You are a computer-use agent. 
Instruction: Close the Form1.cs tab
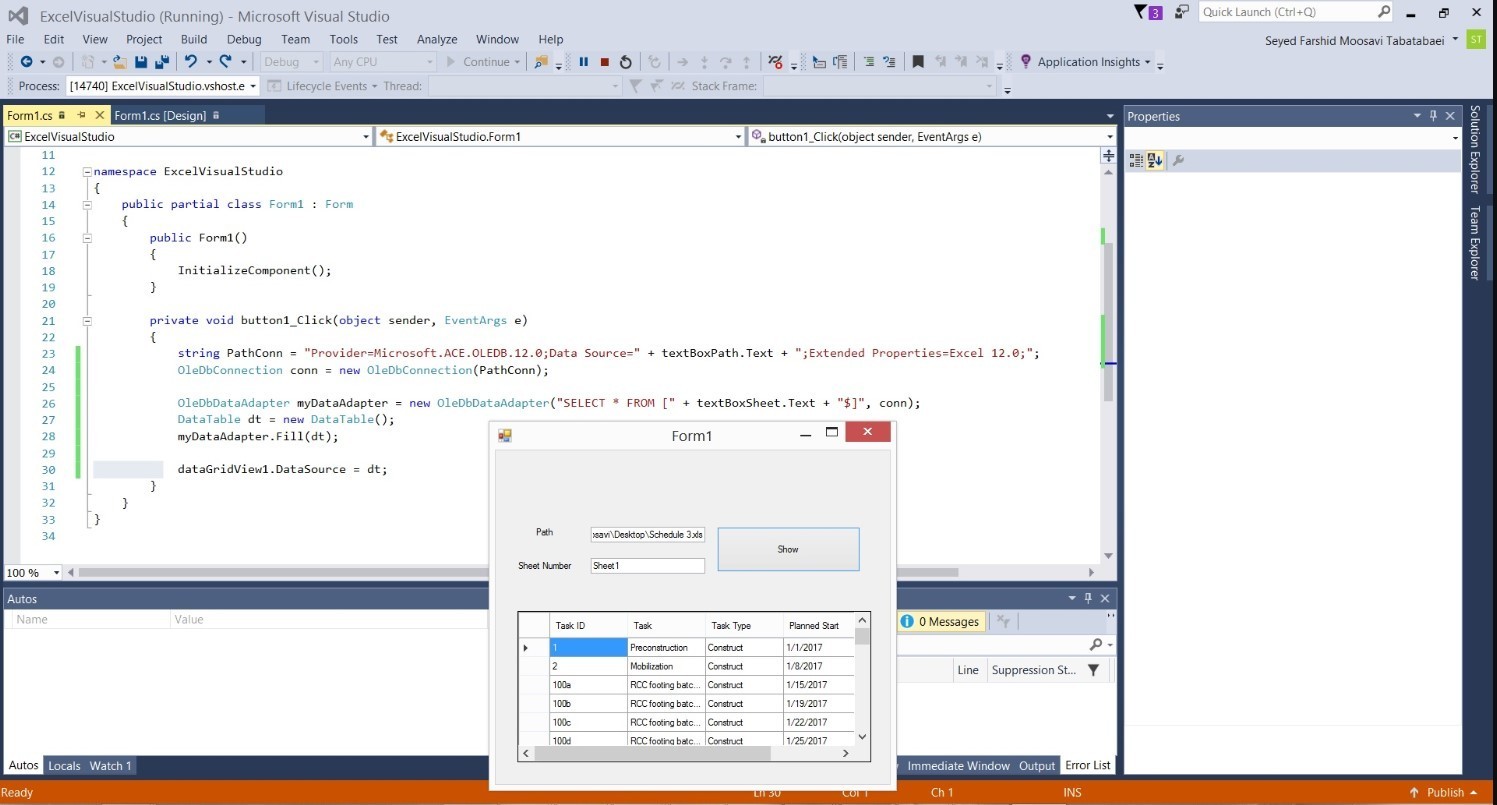99,115
